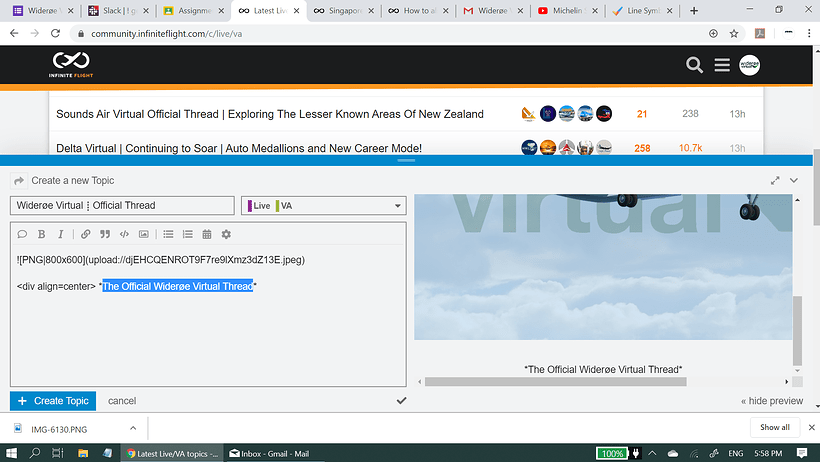This screenshot has width=820, height=462.
Task: Switch to the Slack browser tab
Action: 119,10
